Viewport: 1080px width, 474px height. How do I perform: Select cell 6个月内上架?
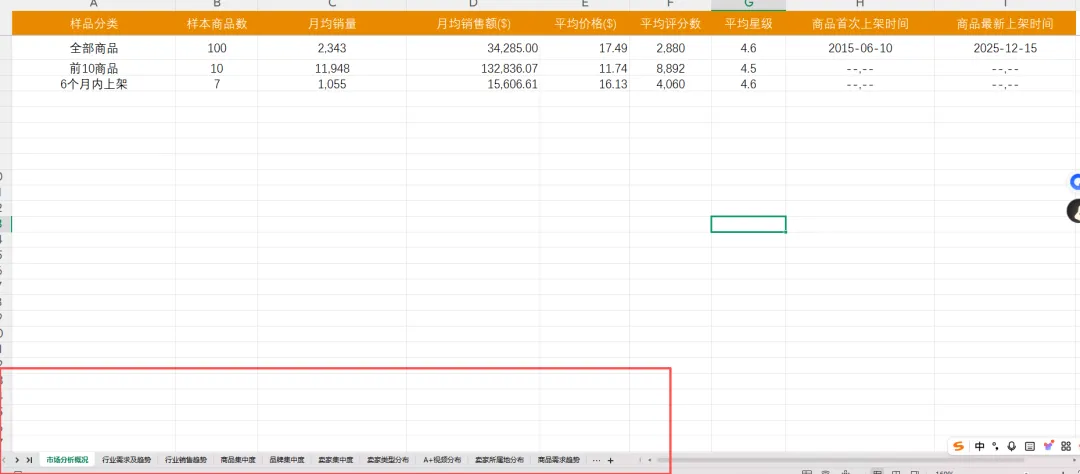click(94, 84)
